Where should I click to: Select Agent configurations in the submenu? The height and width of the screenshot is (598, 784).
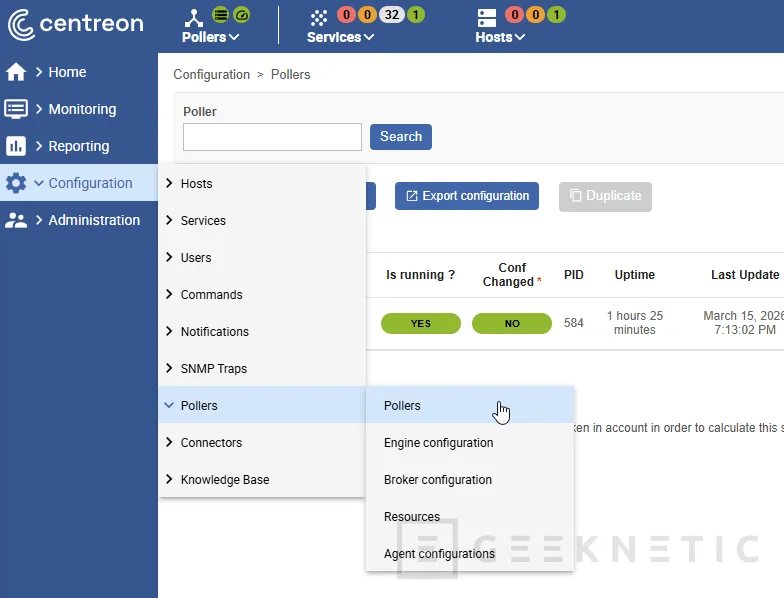[470, 554]
